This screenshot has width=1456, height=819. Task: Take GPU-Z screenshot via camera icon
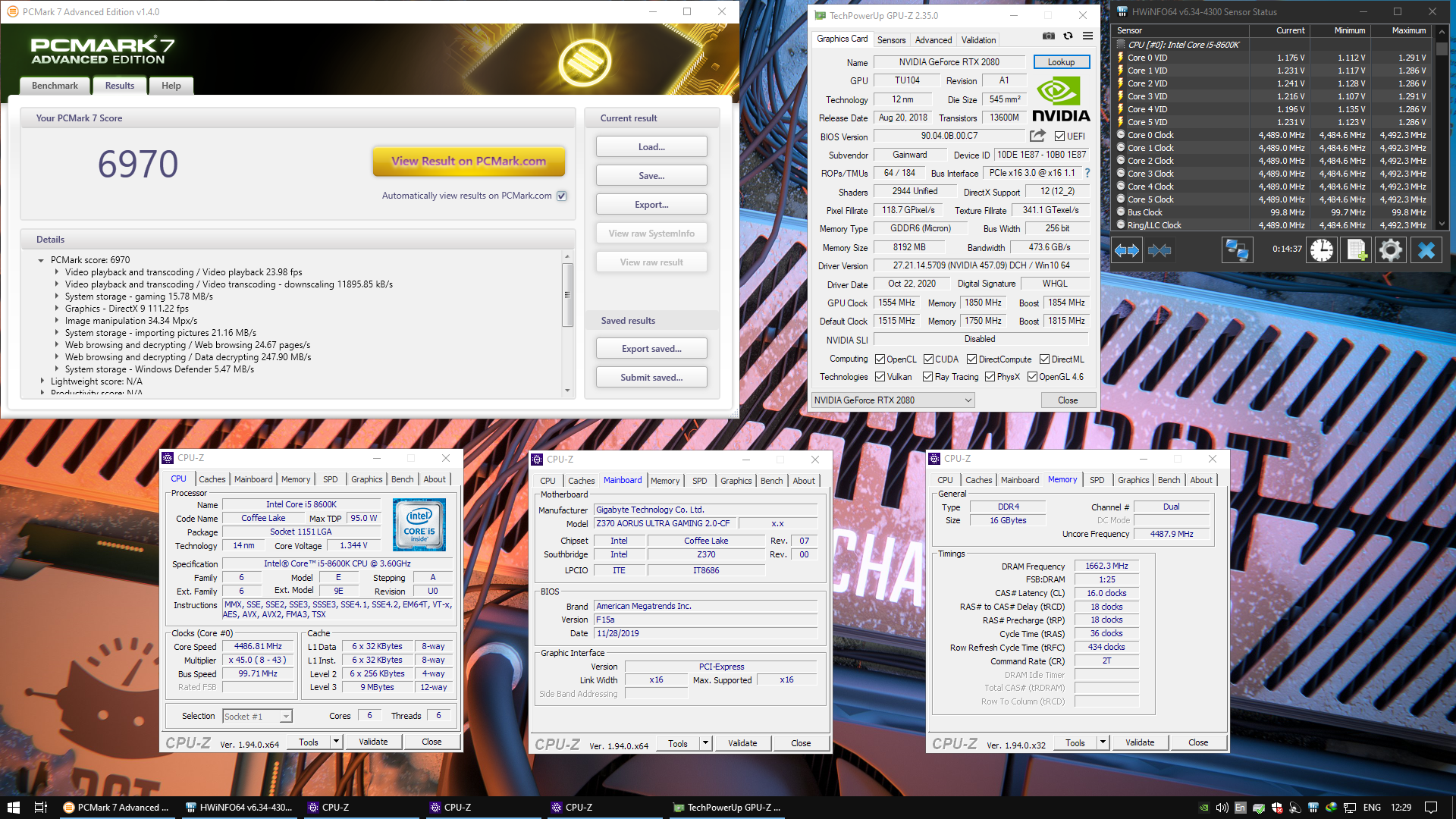coord(1049,36)
